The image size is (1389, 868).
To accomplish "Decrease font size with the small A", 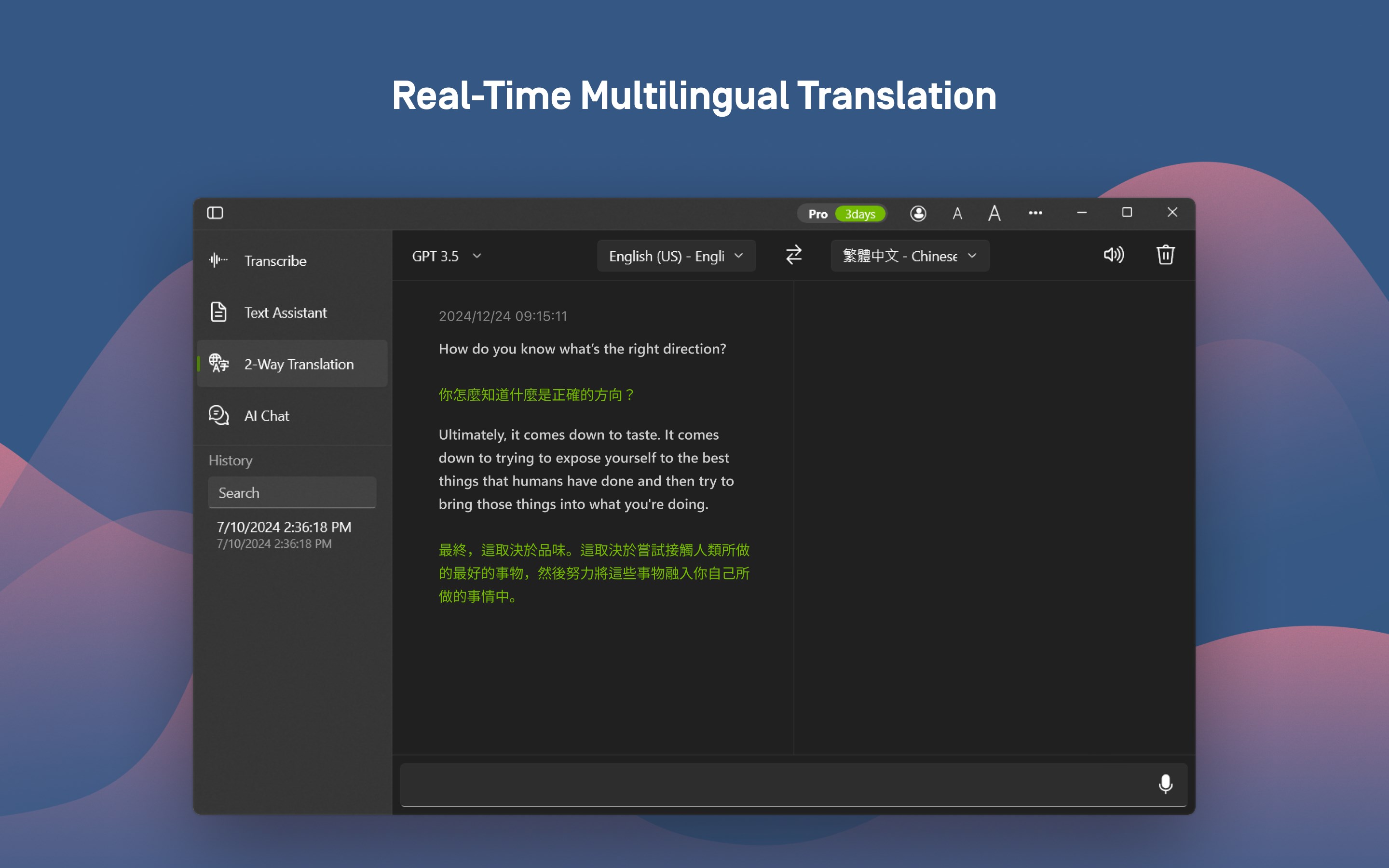I will [x=957, y=214].
